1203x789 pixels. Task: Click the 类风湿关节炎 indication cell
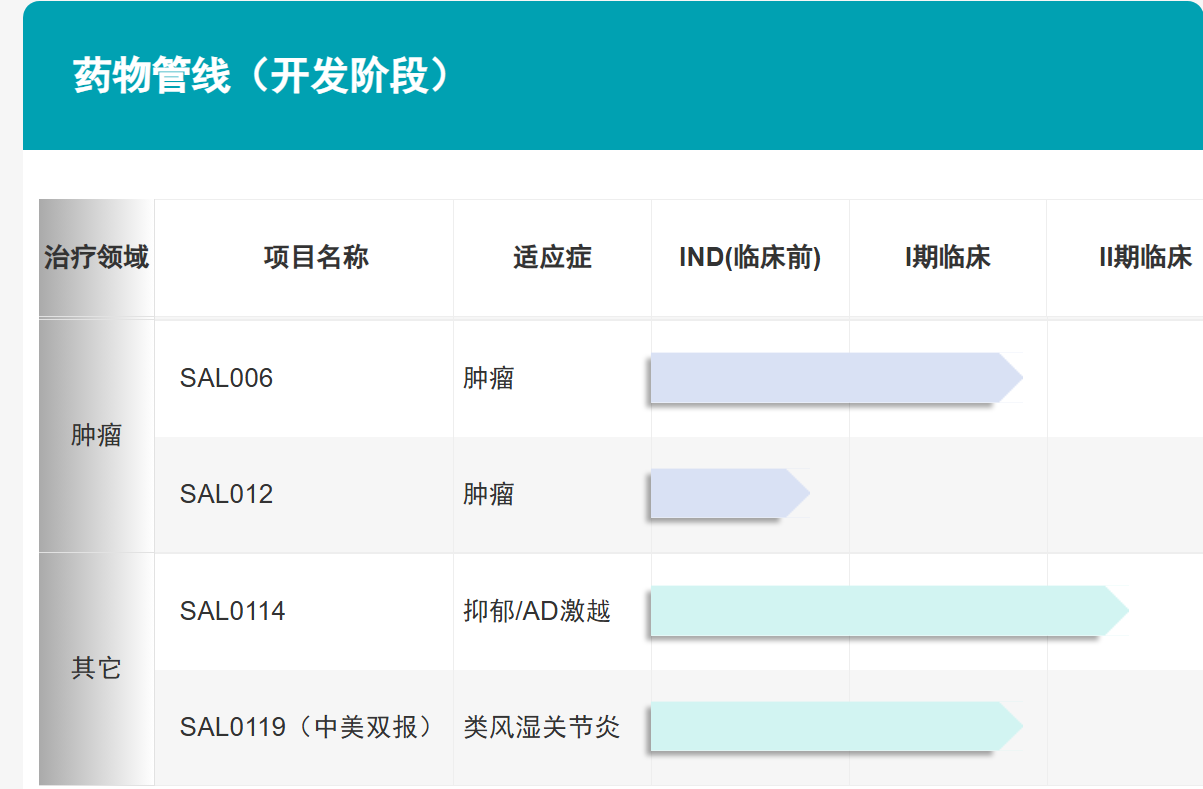tap(542, 727)
